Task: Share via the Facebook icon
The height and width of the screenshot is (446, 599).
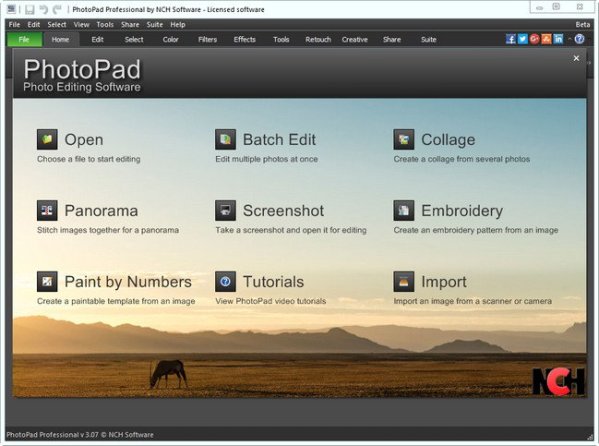Action: [x=511, y=39]
